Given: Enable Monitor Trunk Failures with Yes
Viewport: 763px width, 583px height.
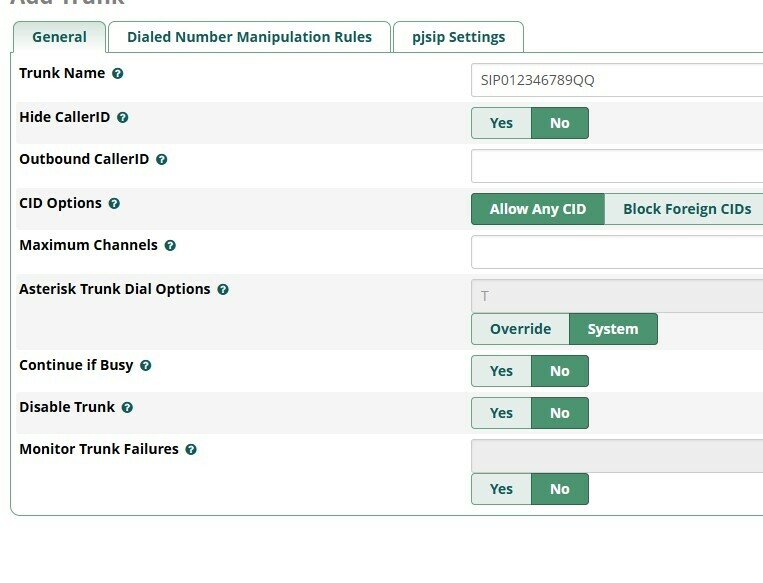Looking at the screenshot, I should (501, 489).
